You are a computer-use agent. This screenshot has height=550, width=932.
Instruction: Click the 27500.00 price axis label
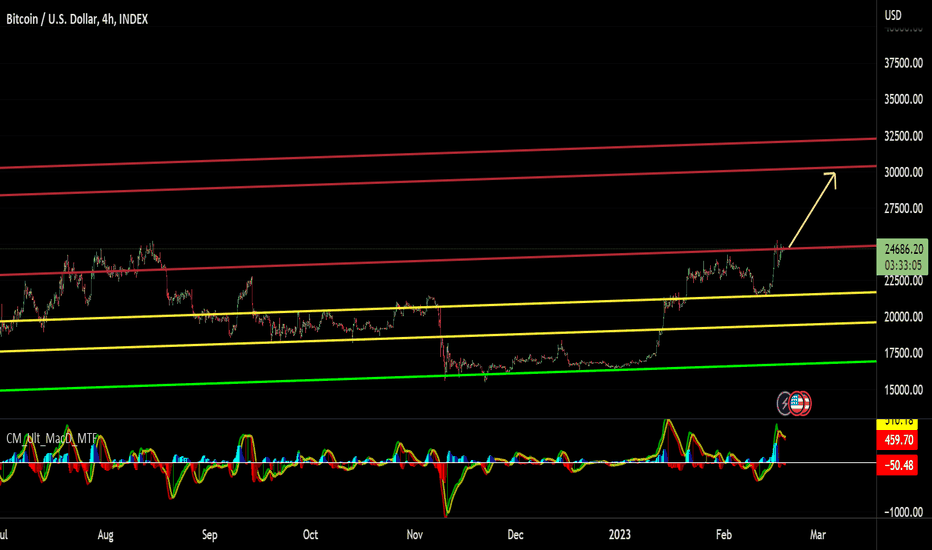[x=903, y=209]
